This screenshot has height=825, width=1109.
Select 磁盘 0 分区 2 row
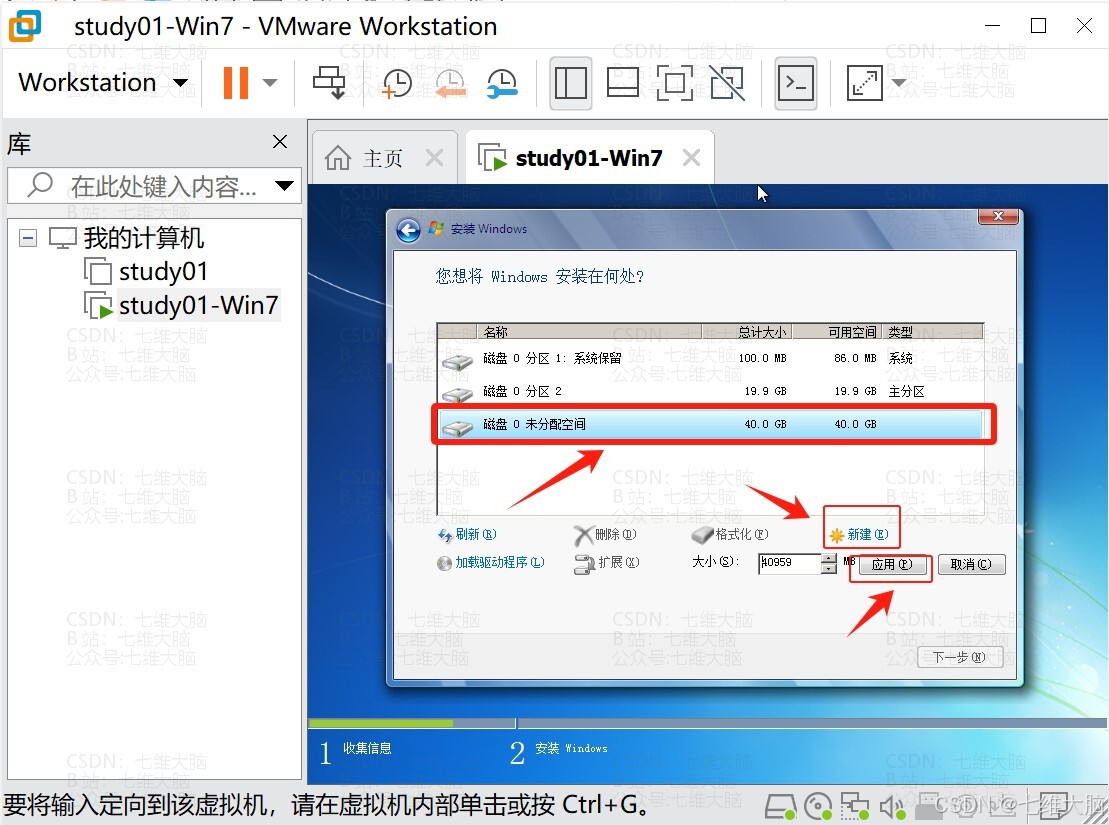[710, 391]
